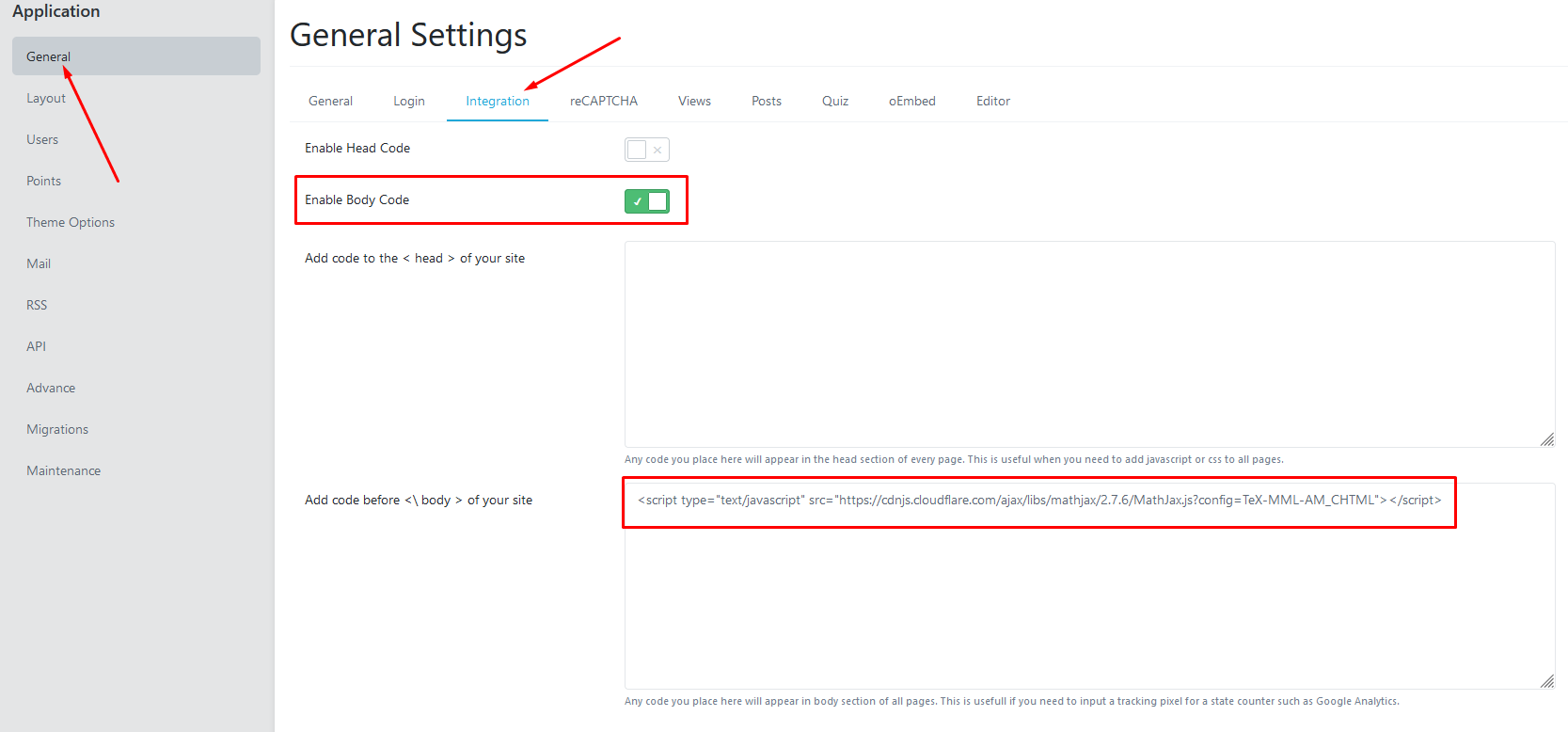Open the reCAPTCHA tab
The width and height of the screenshot is (1568, 732).
pyautogui.click(x=604, y=101)
